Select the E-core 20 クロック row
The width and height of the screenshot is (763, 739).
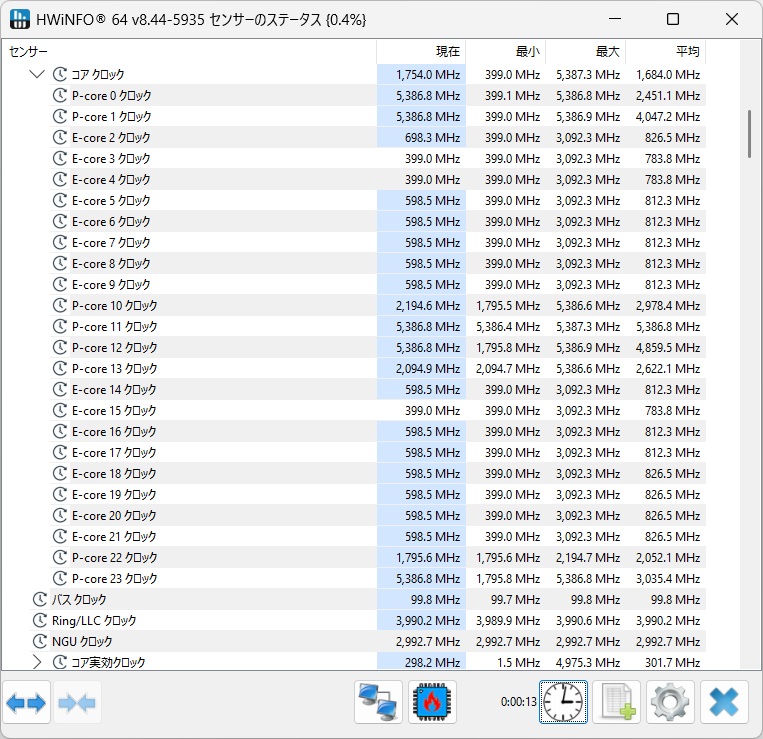[378, 515]
